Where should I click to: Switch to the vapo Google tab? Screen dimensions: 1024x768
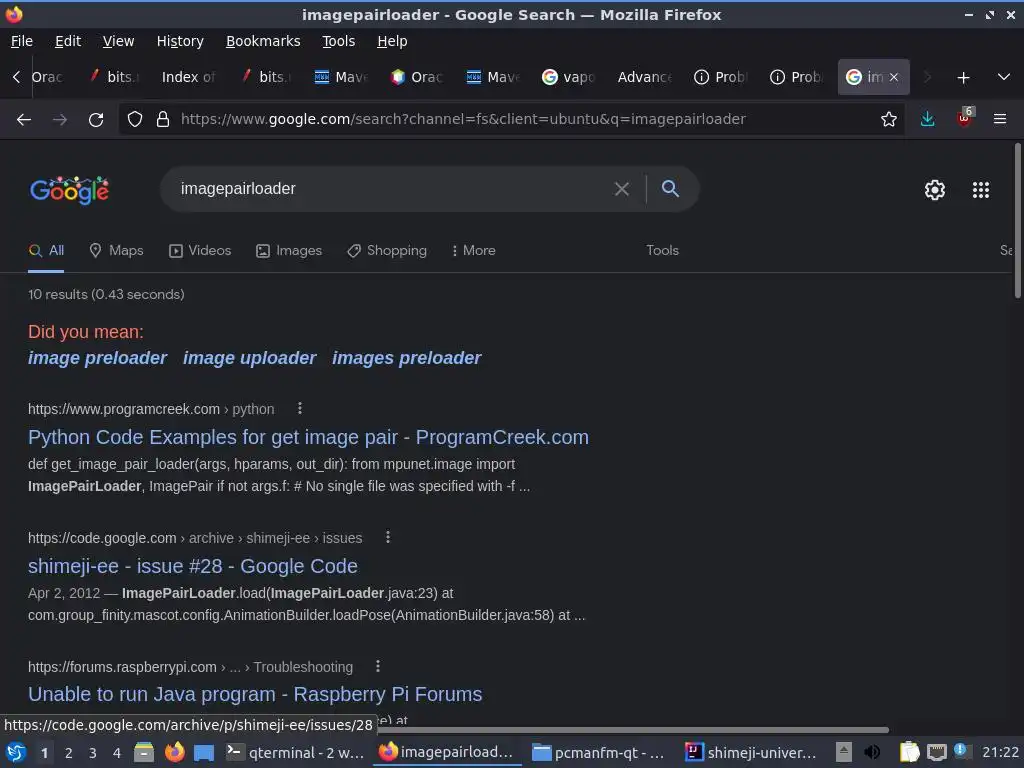click(569, 77)
